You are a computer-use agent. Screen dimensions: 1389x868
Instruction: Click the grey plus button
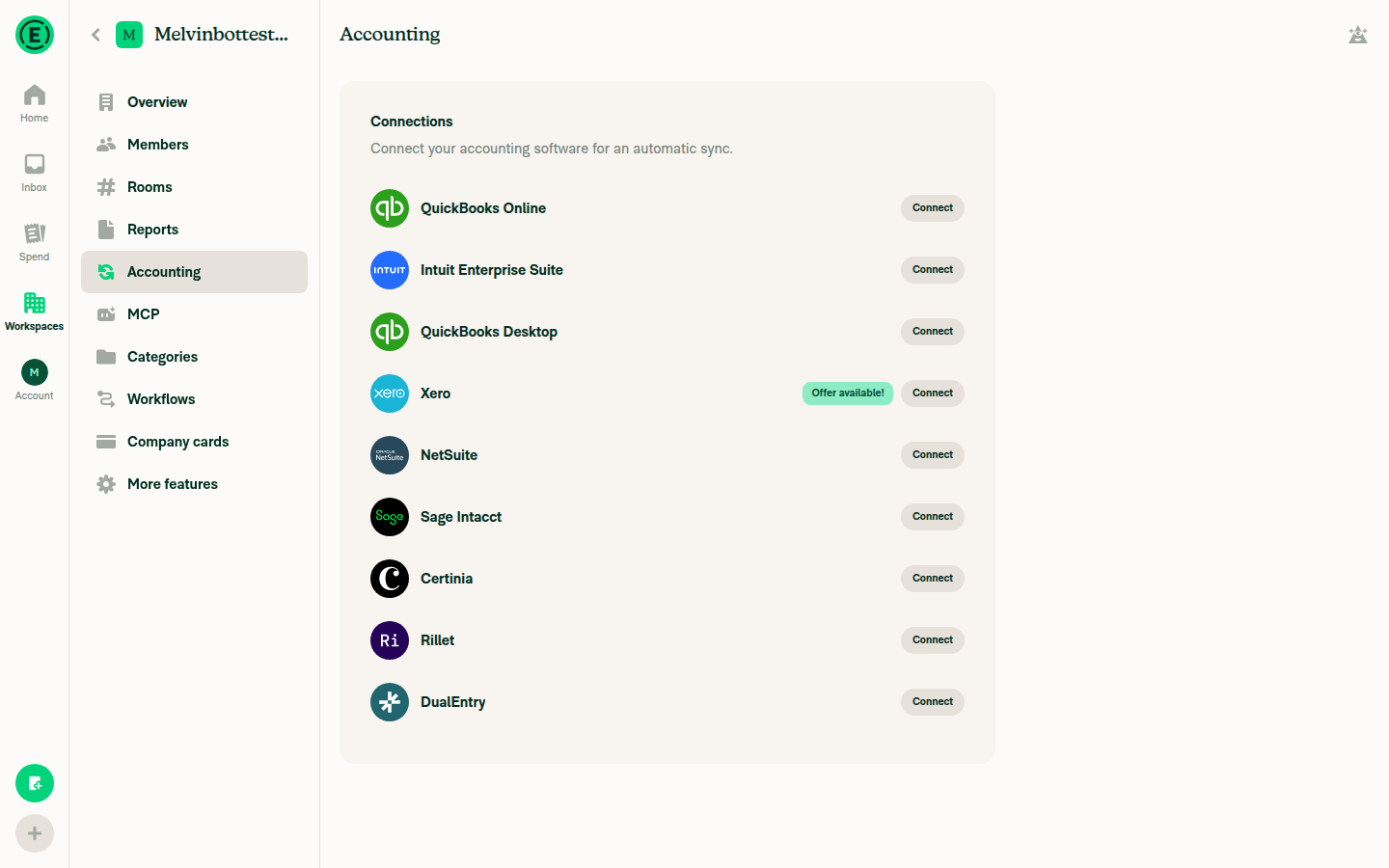[x=35, y=833]
